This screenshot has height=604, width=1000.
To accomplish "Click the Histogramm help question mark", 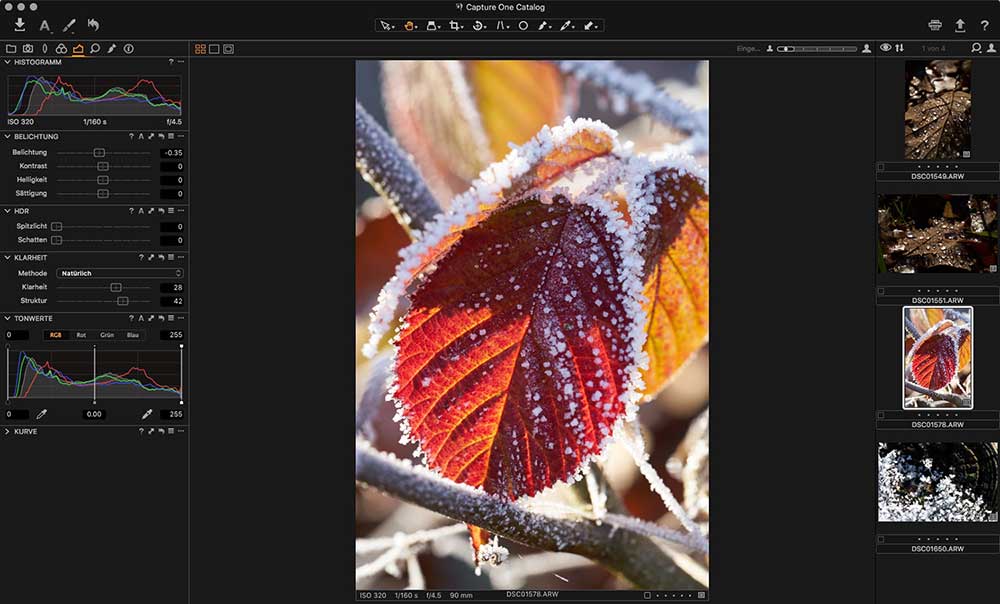I will [x=170, y=62].
